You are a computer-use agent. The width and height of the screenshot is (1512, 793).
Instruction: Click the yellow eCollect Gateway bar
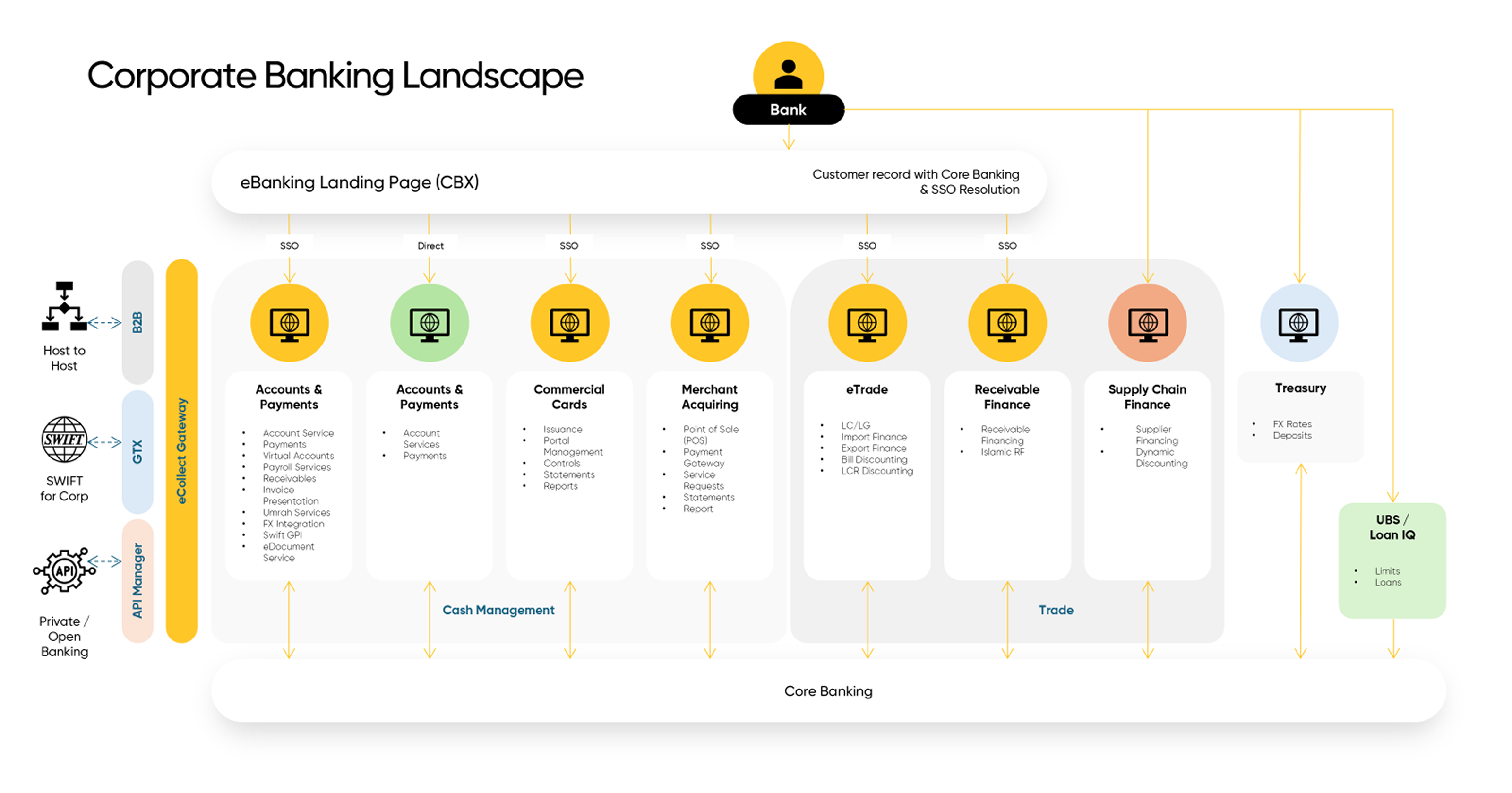coord(181,451)
